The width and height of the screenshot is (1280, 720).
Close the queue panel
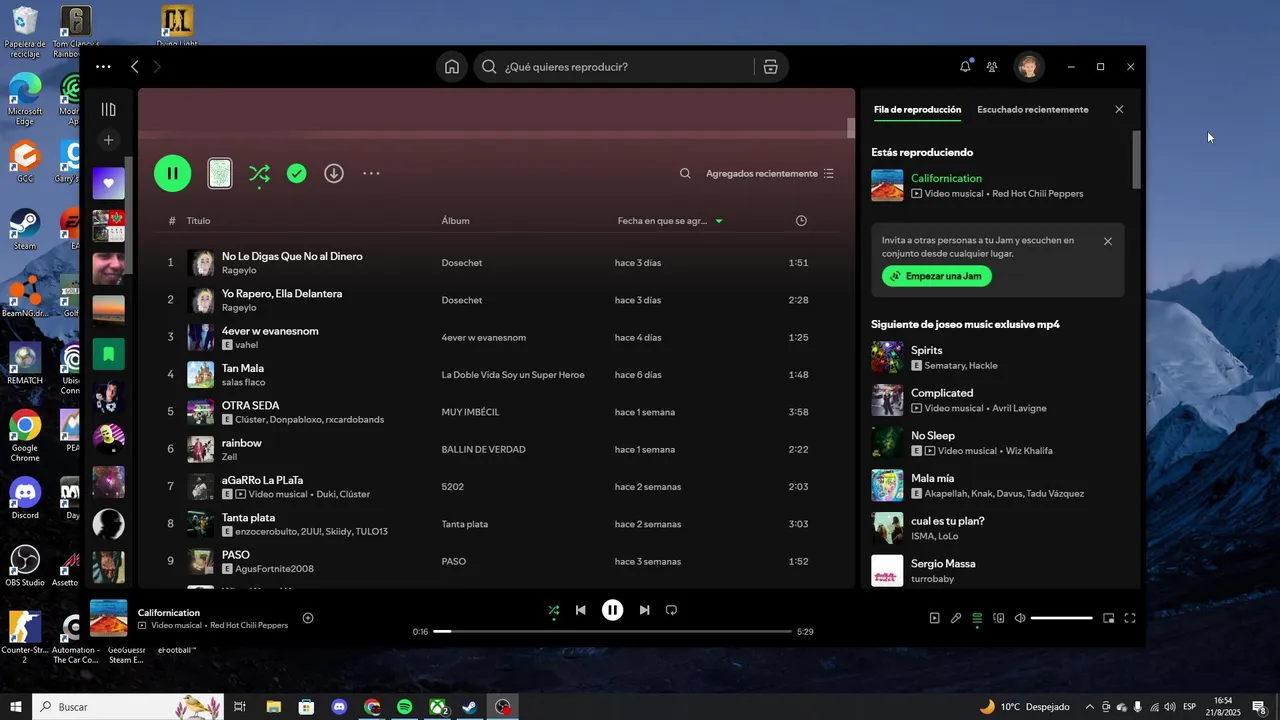[1119, 109]
